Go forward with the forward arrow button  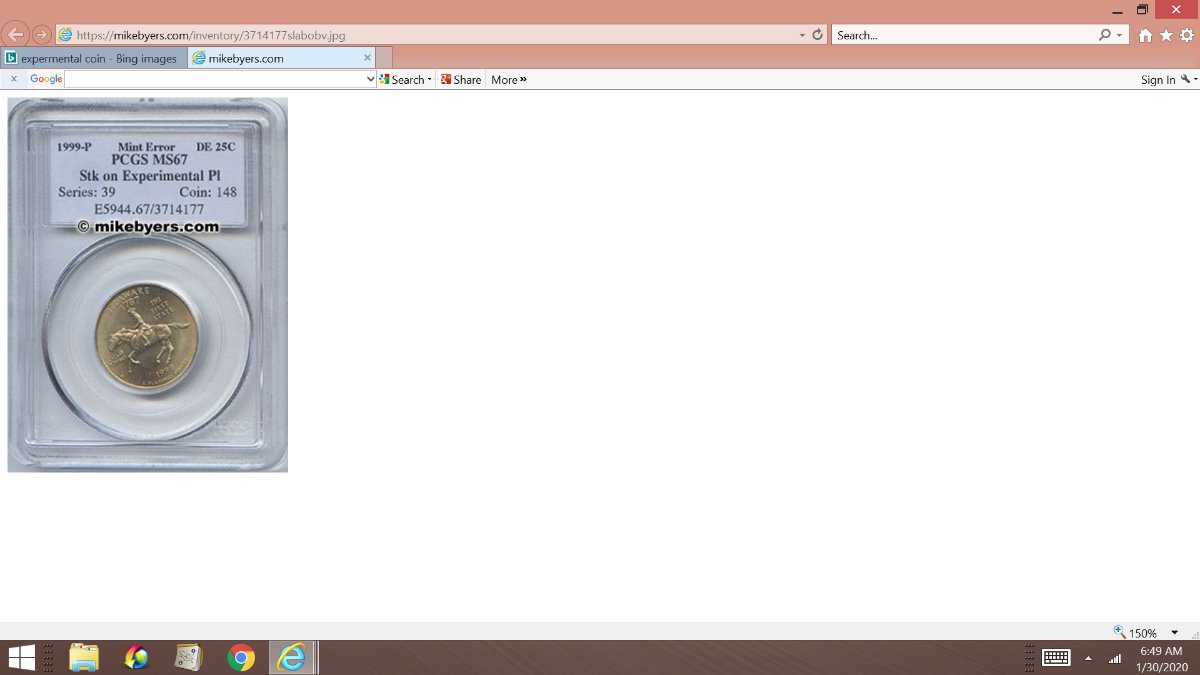click(x=41, y=34)
